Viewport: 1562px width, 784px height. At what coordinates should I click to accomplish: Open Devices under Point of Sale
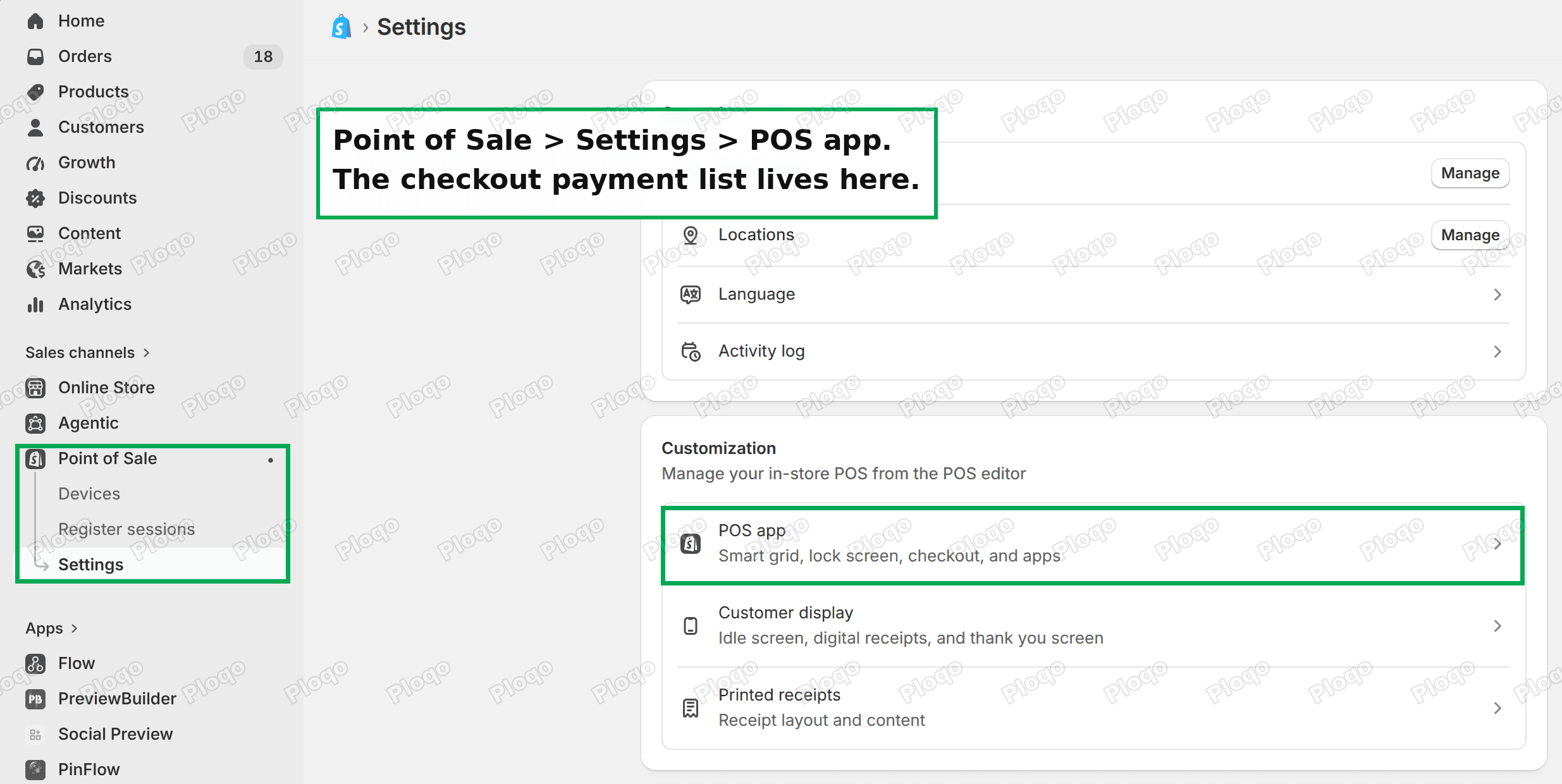pos(89,494)
